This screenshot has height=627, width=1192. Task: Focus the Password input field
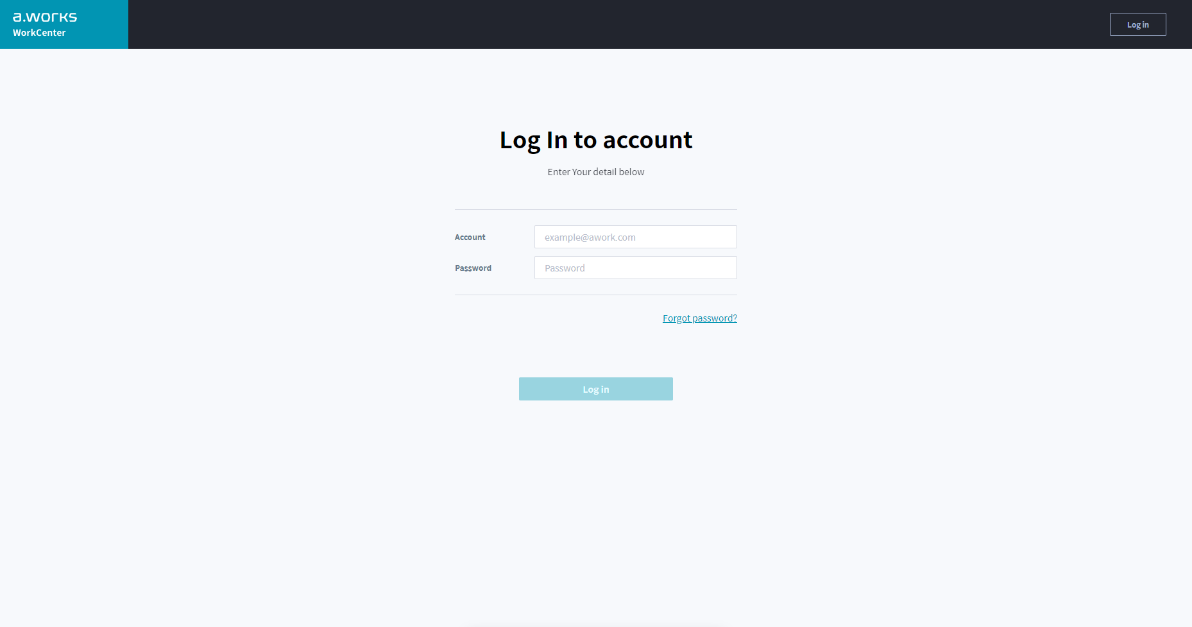(635, 268)
